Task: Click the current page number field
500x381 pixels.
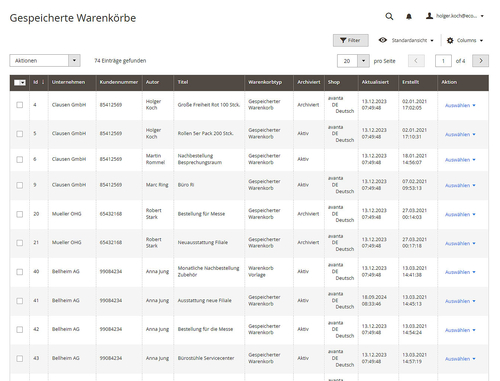Action: (x=443, y=61)
